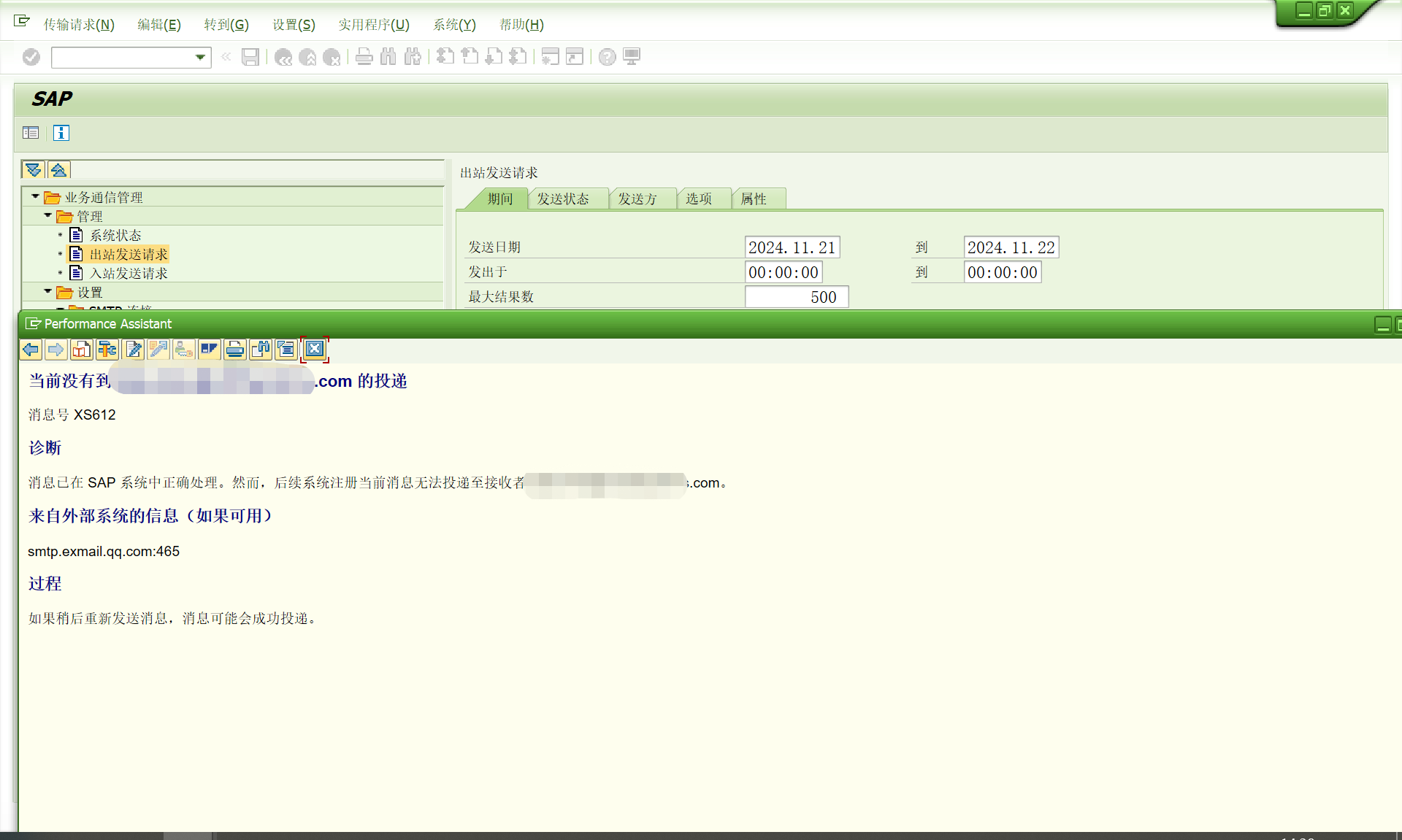1402x840 pixels.
Task: Click the Exit up-arrow toolbar icon
Action: 307,57
